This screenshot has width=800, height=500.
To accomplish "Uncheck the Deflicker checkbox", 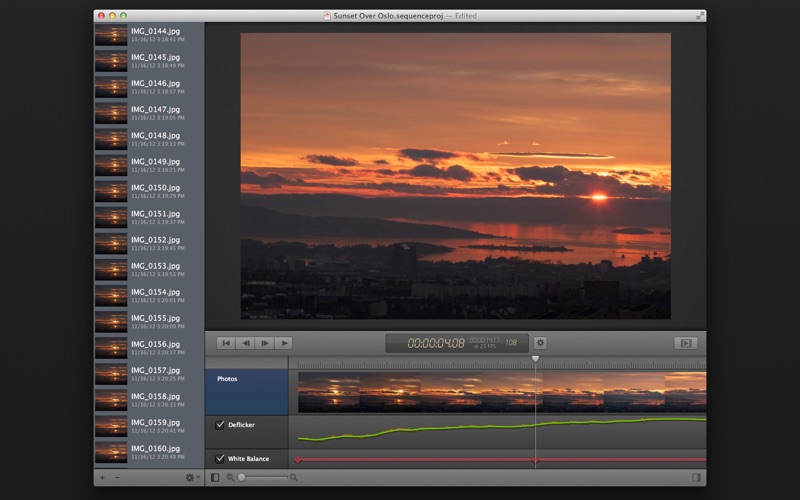I will pos(220,424).
